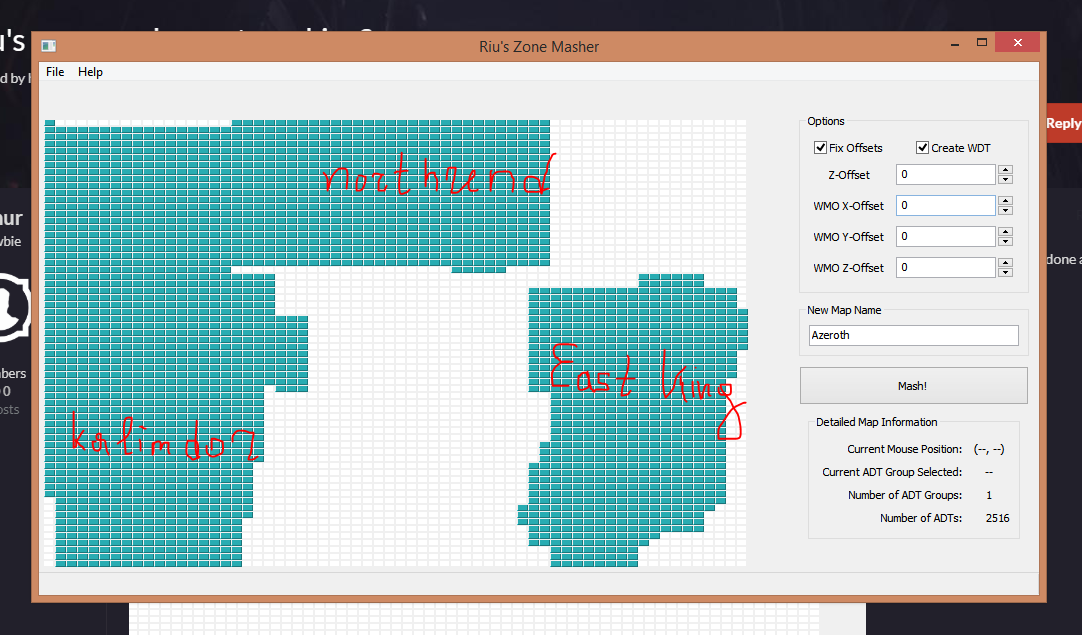Image resolution: width=1082 pixels, height=635 pixels.
Task: Maximize the Riu's Zone Masher window
Action: (x=983, y=43)
